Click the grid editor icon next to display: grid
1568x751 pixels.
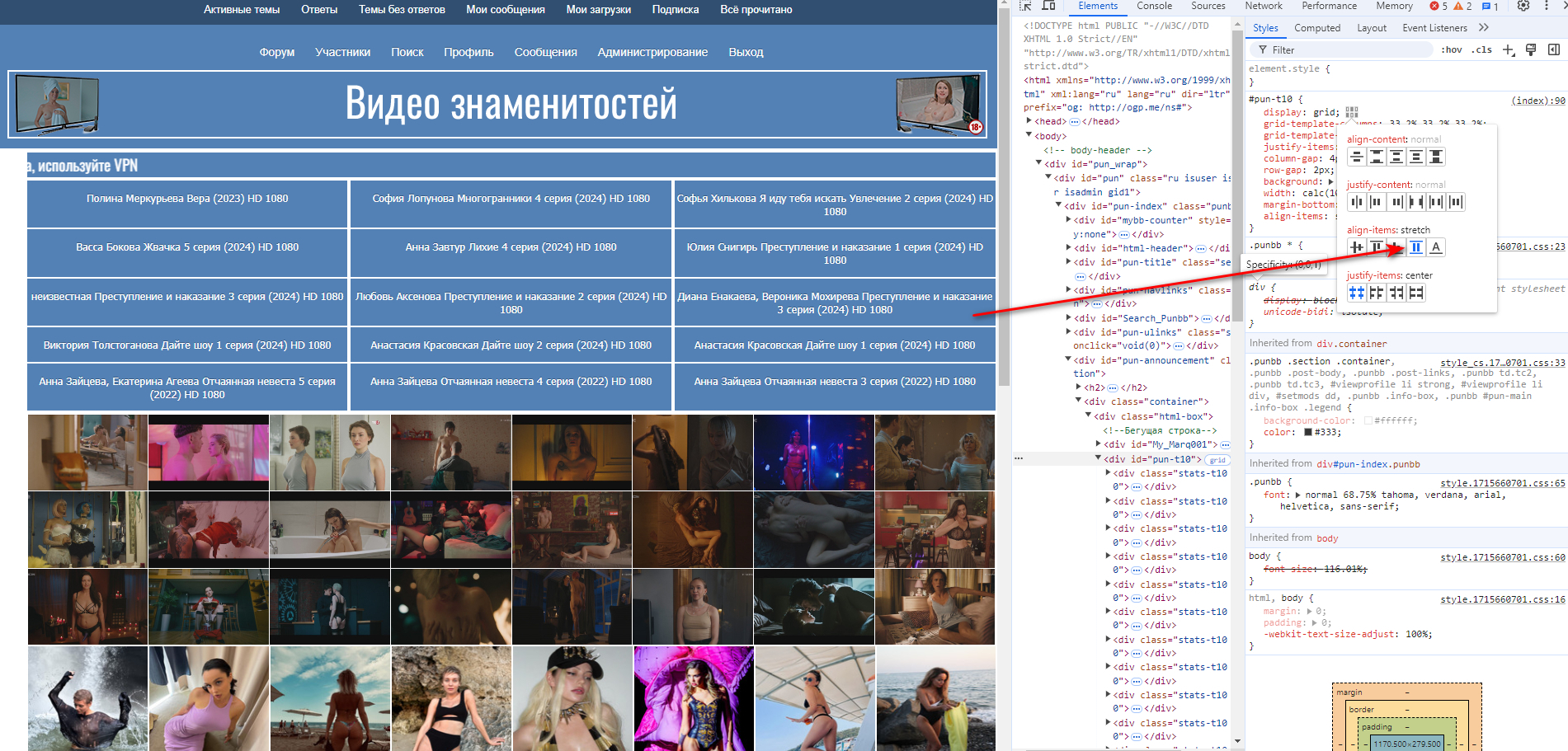pyautogui.click(x=1352, y=112)
